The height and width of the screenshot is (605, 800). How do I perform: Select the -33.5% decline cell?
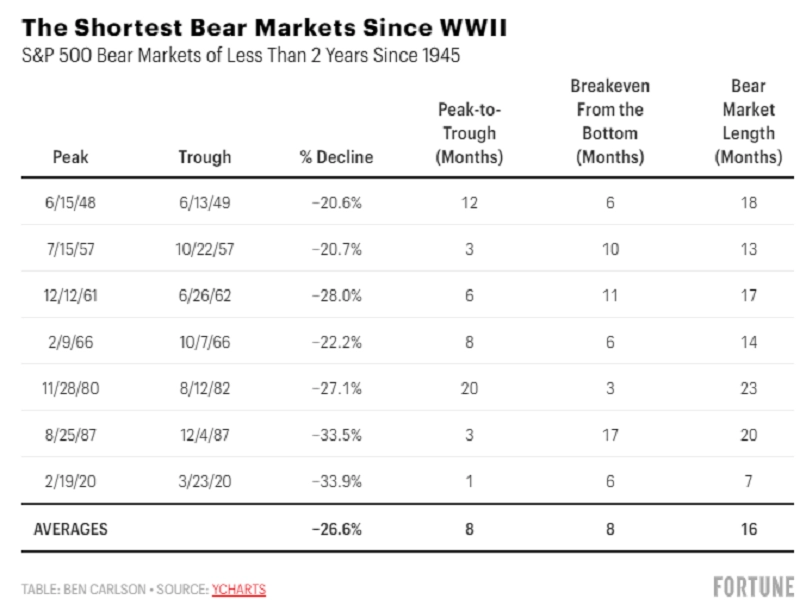pos(337,435)
